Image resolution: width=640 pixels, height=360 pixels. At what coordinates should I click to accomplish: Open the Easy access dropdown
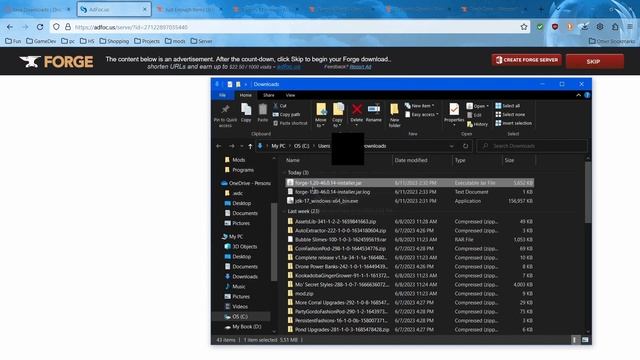(x=422, y=115)
